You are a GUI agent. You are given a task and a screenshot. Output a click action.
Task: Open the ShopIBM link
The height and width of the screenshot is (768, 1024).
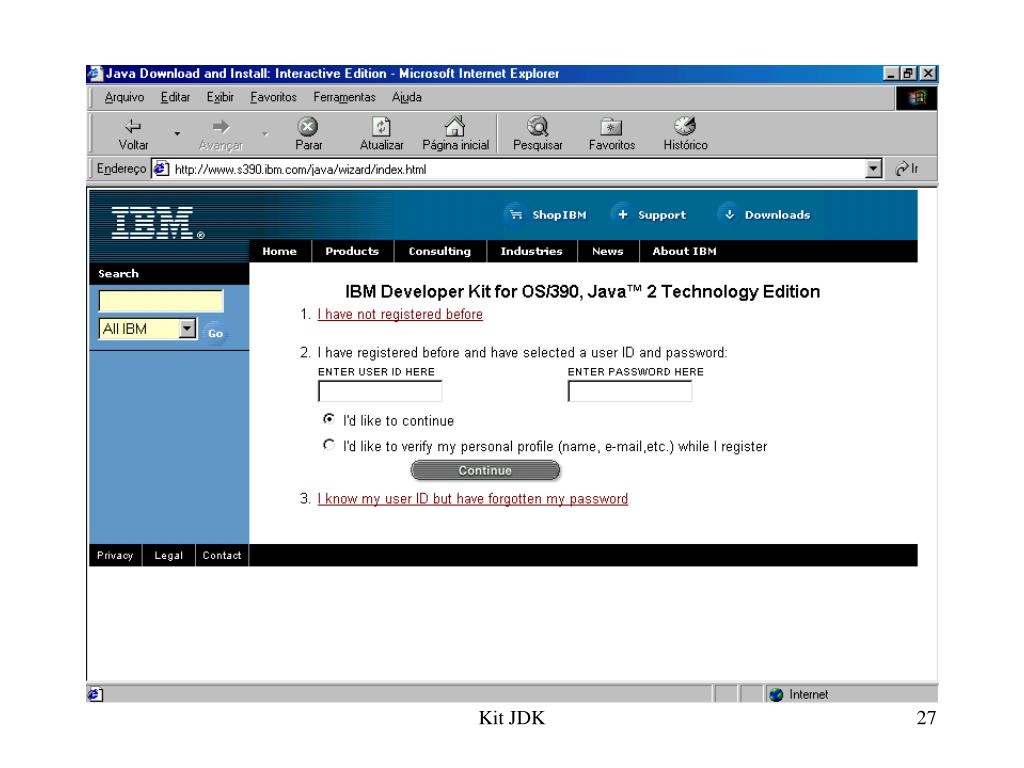coord(559,215)
